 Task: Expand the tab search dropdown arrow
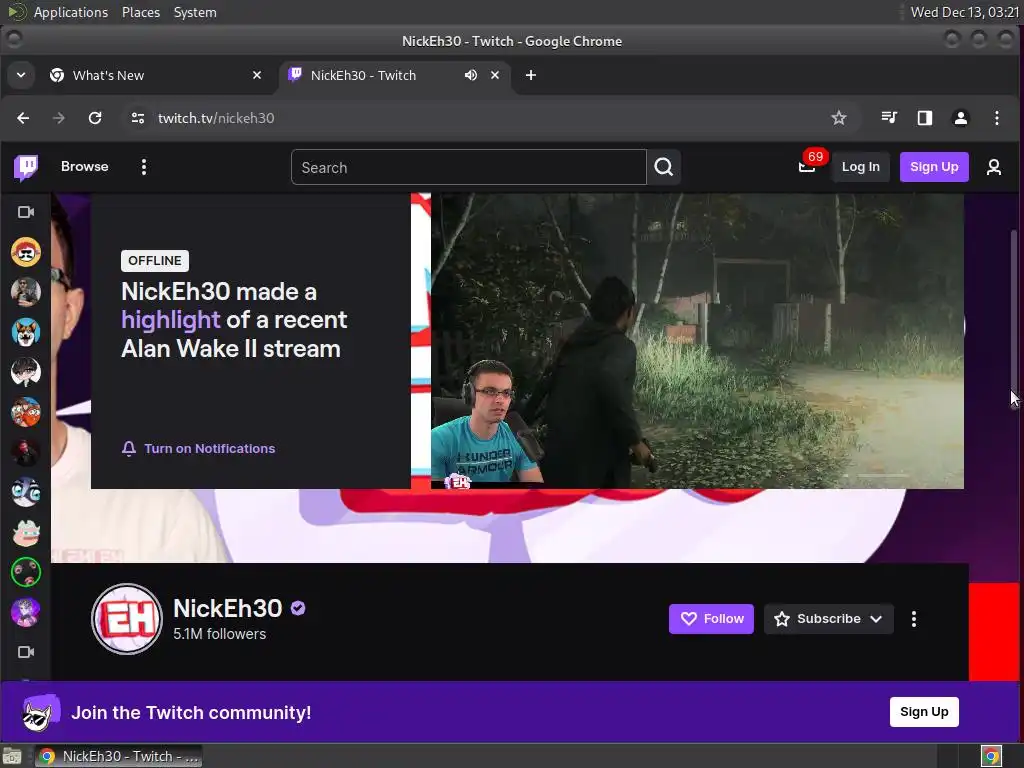(x=21, y=75)
